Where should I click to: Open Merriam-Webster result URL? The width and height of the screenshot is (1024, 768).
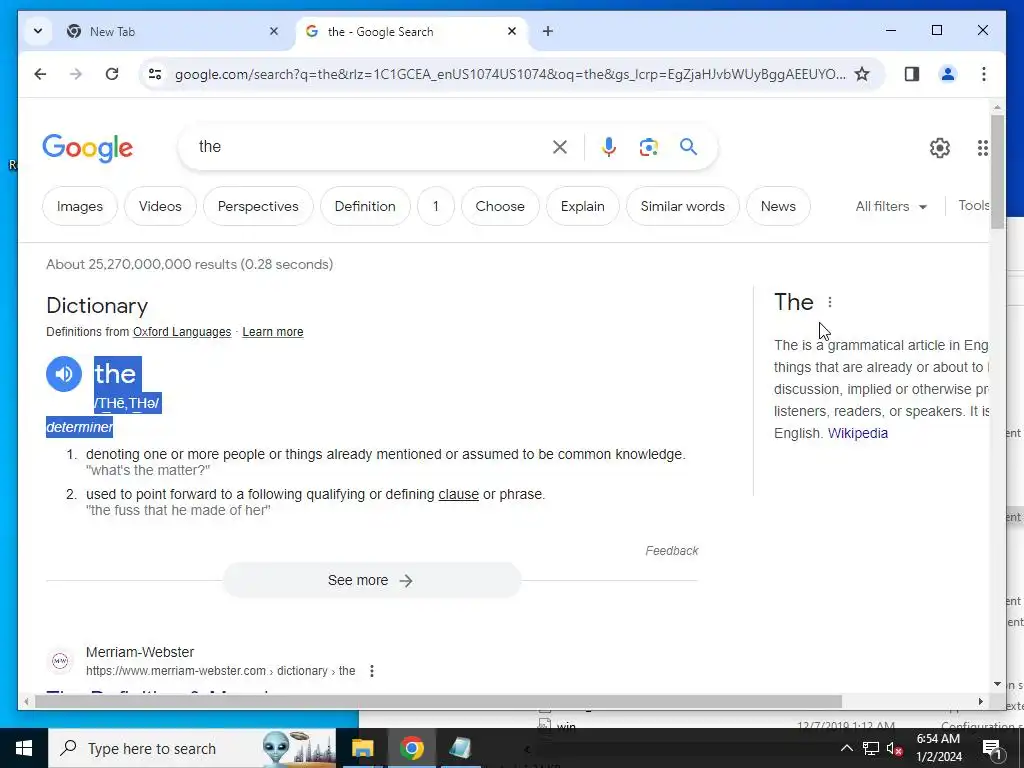(221, 671)
